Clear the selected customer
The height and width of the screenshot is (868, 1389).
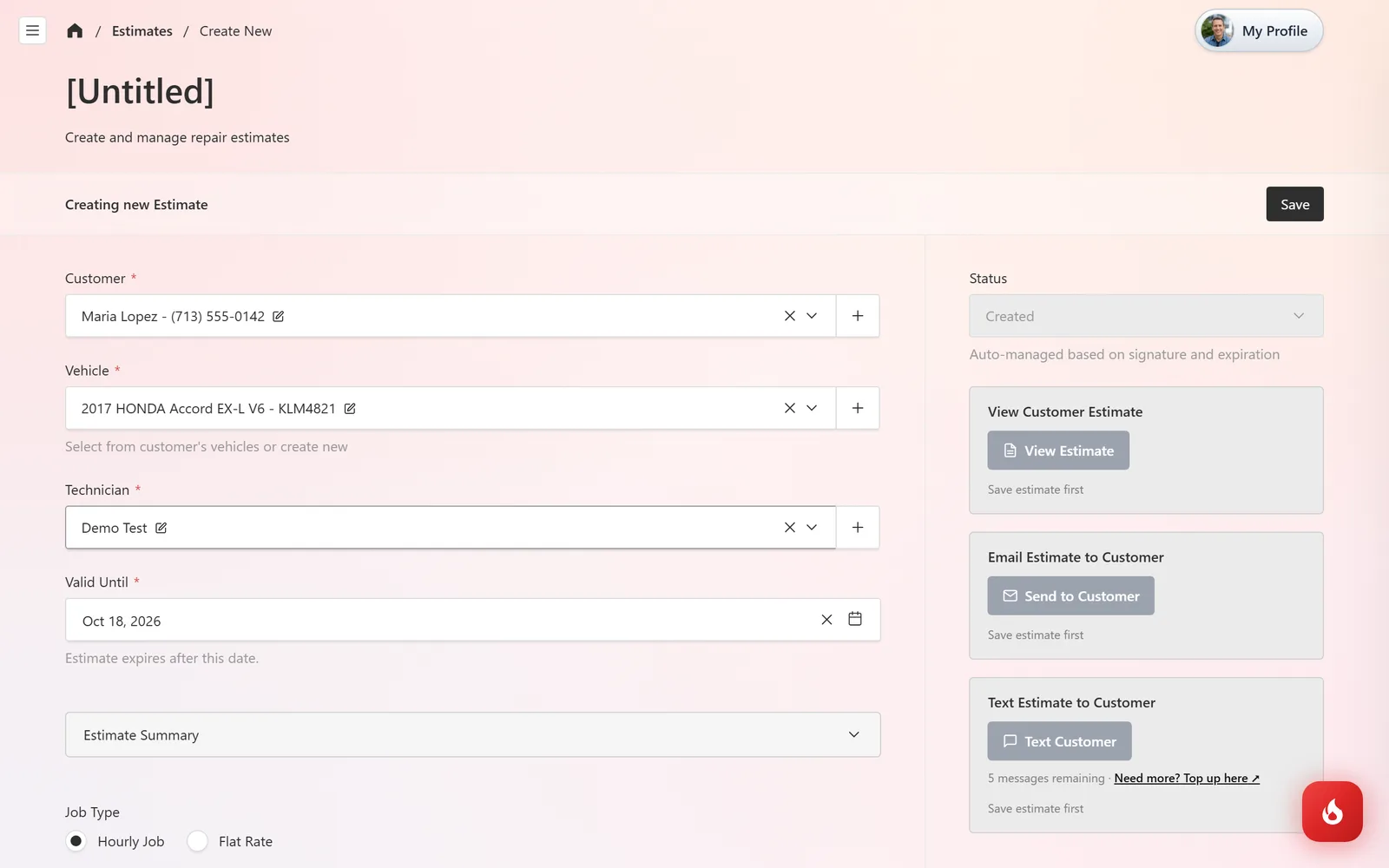tap(789, 316)
